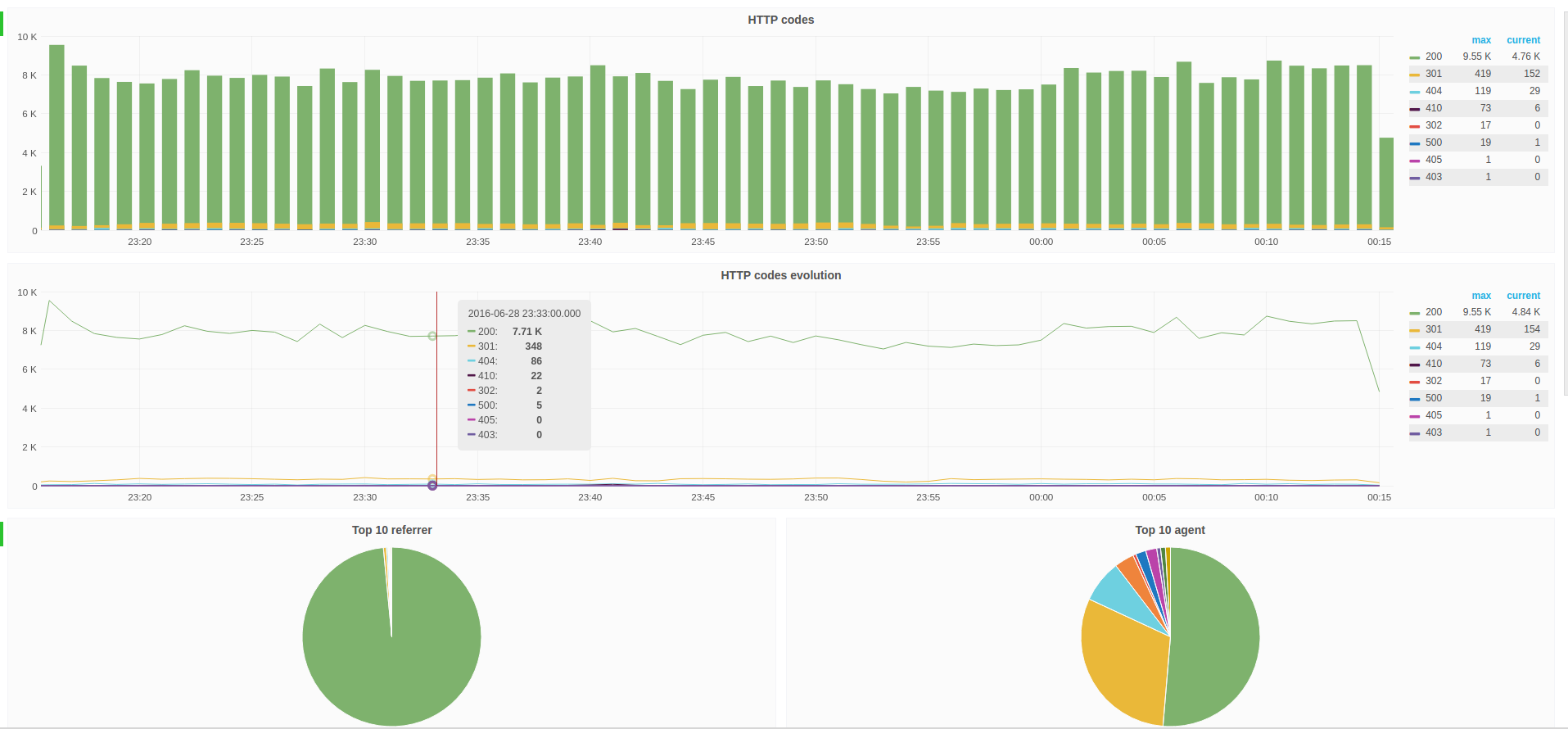The height and width of the screenshot is (729, 1568).
Task: Toggle series 403 in HTTP codes evolution legend
Action: click(1433, 432)
